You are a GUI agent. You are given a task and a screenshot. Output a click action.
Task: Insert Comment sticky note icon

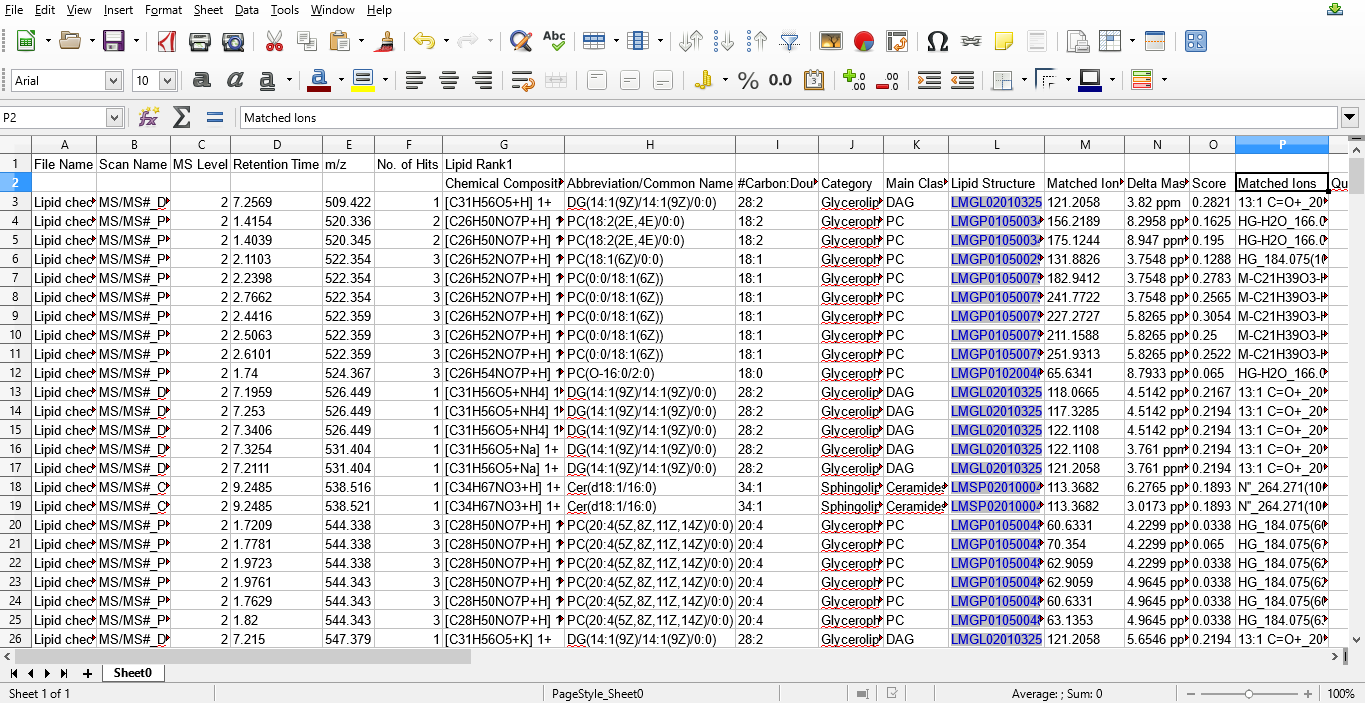1004,41
